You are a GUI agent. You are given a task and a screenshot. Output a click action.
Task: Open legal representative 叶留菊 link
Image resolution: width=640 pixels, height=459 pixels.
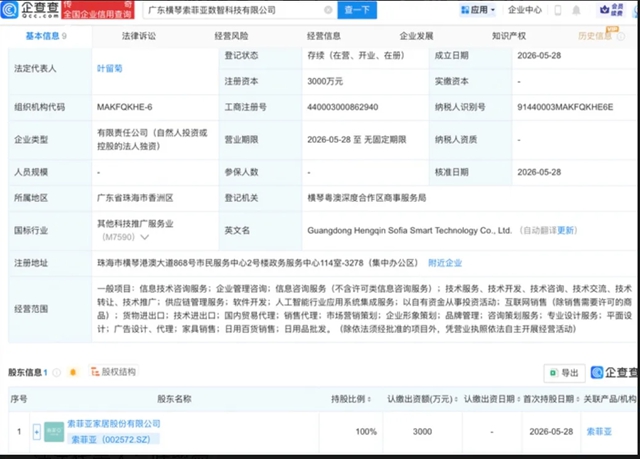tap(109, 69)
